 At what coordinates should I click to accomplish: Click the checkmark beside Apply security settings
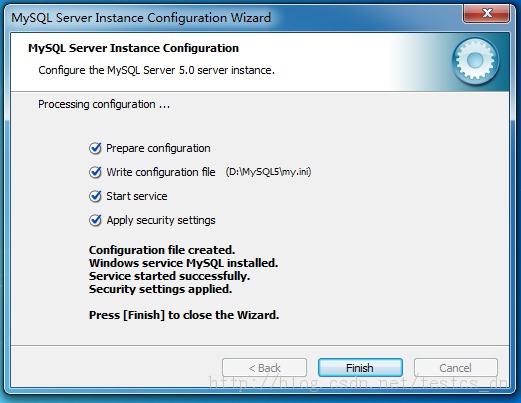[x=95, y=220]
